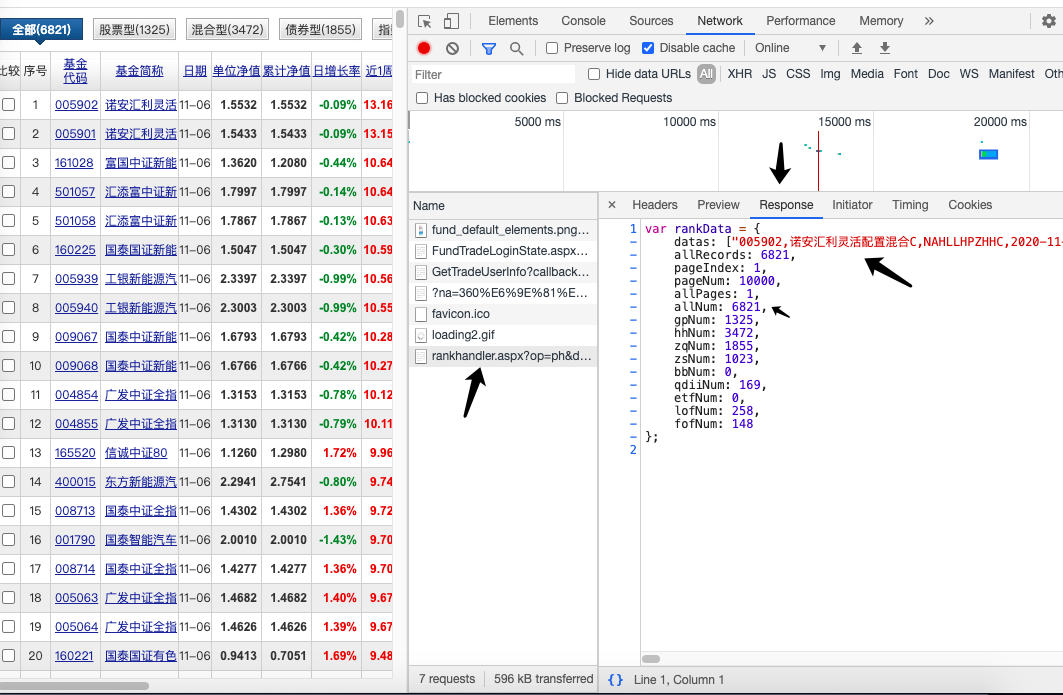
Task: Open the Initiator tab of the request
Action: (x=852, y=205)
